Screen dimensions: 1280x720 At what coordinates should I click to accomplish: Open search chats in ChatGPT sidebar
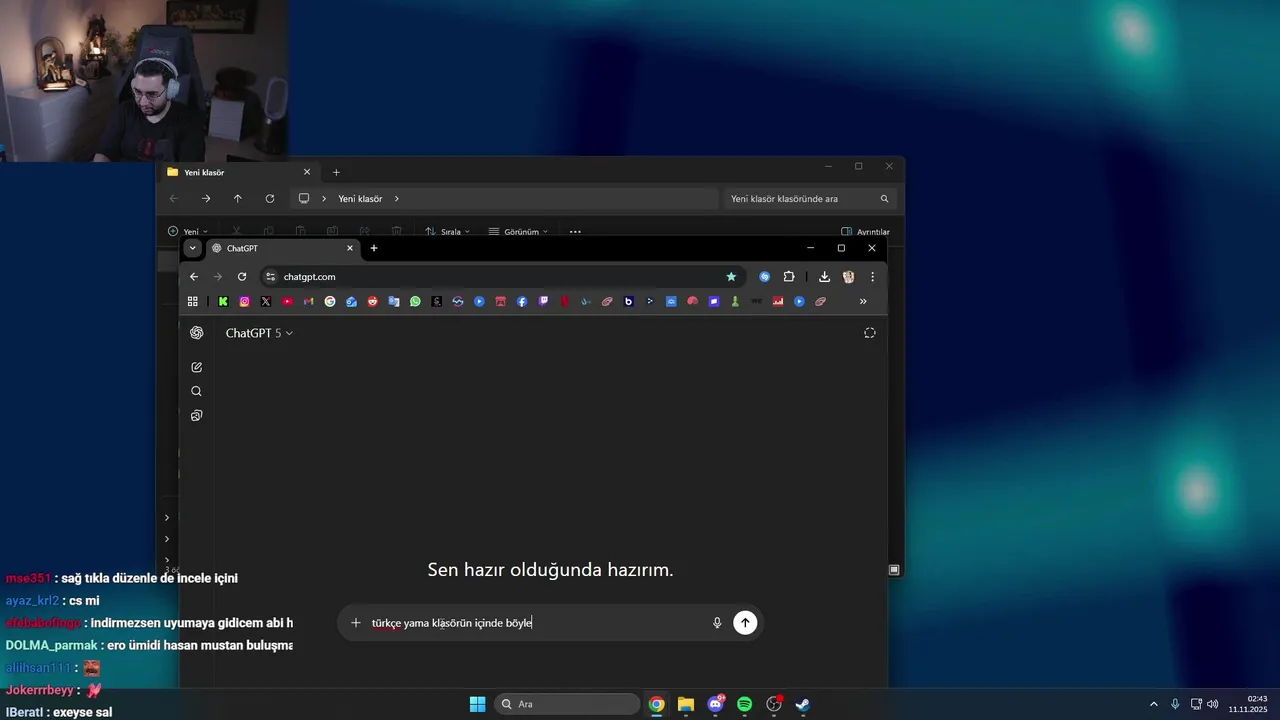[x=196, y=391]
